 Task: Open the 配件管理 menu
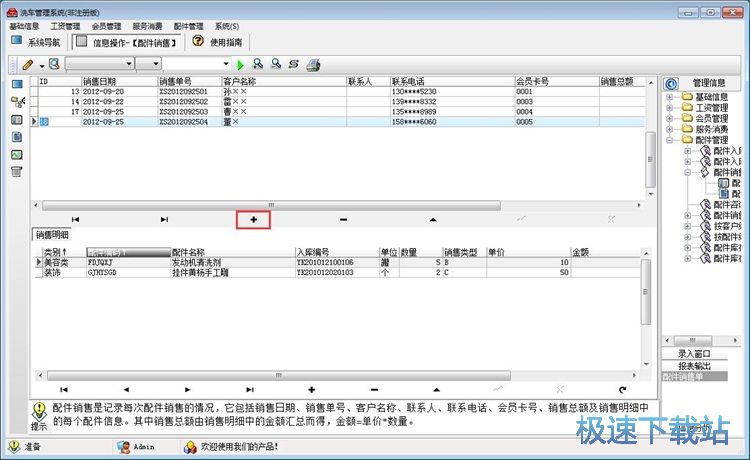188,26
